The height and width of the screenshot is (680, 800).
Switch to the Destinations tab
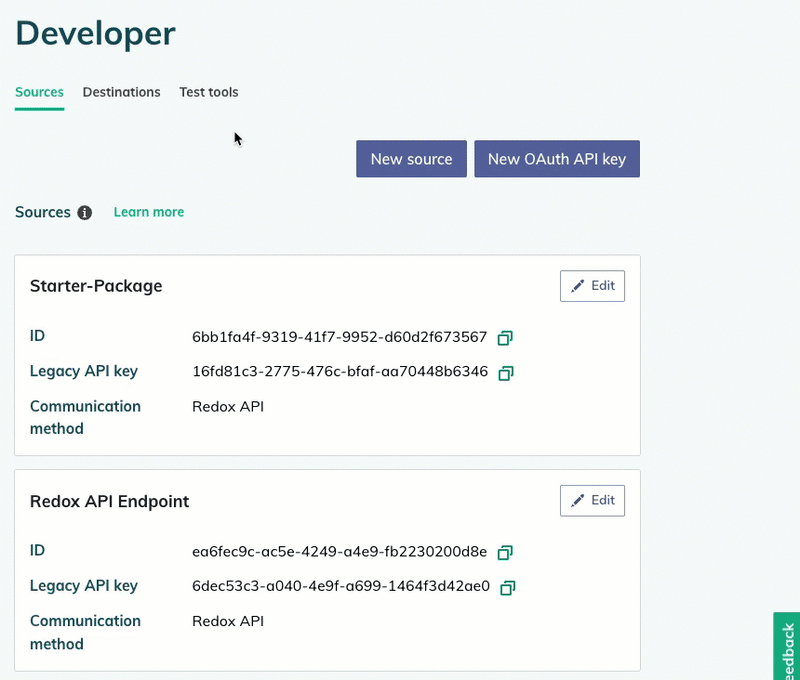tap(121, 92)
